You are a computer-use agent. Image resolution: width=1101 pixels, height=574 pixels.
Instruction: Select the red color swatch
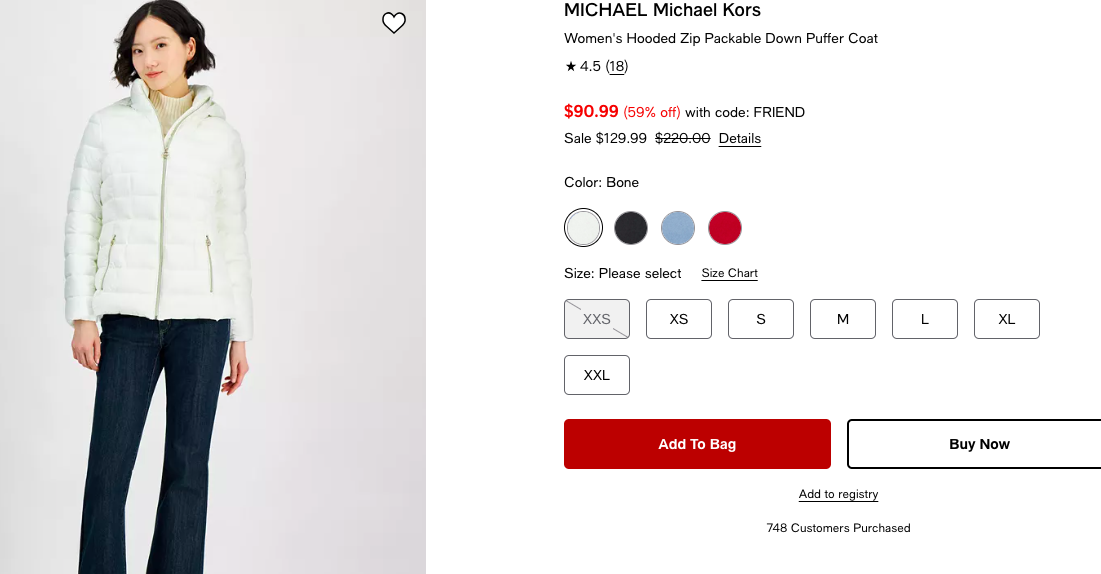[725, 228]
